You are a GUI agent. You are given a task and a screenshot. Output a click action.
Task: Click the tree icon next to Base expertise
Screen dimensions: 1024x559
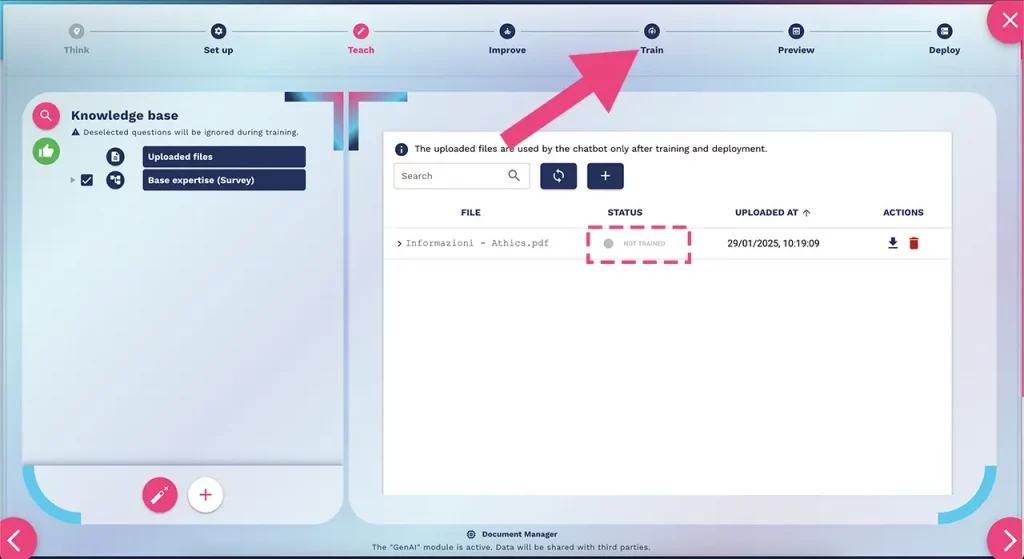tap(116, 180)
